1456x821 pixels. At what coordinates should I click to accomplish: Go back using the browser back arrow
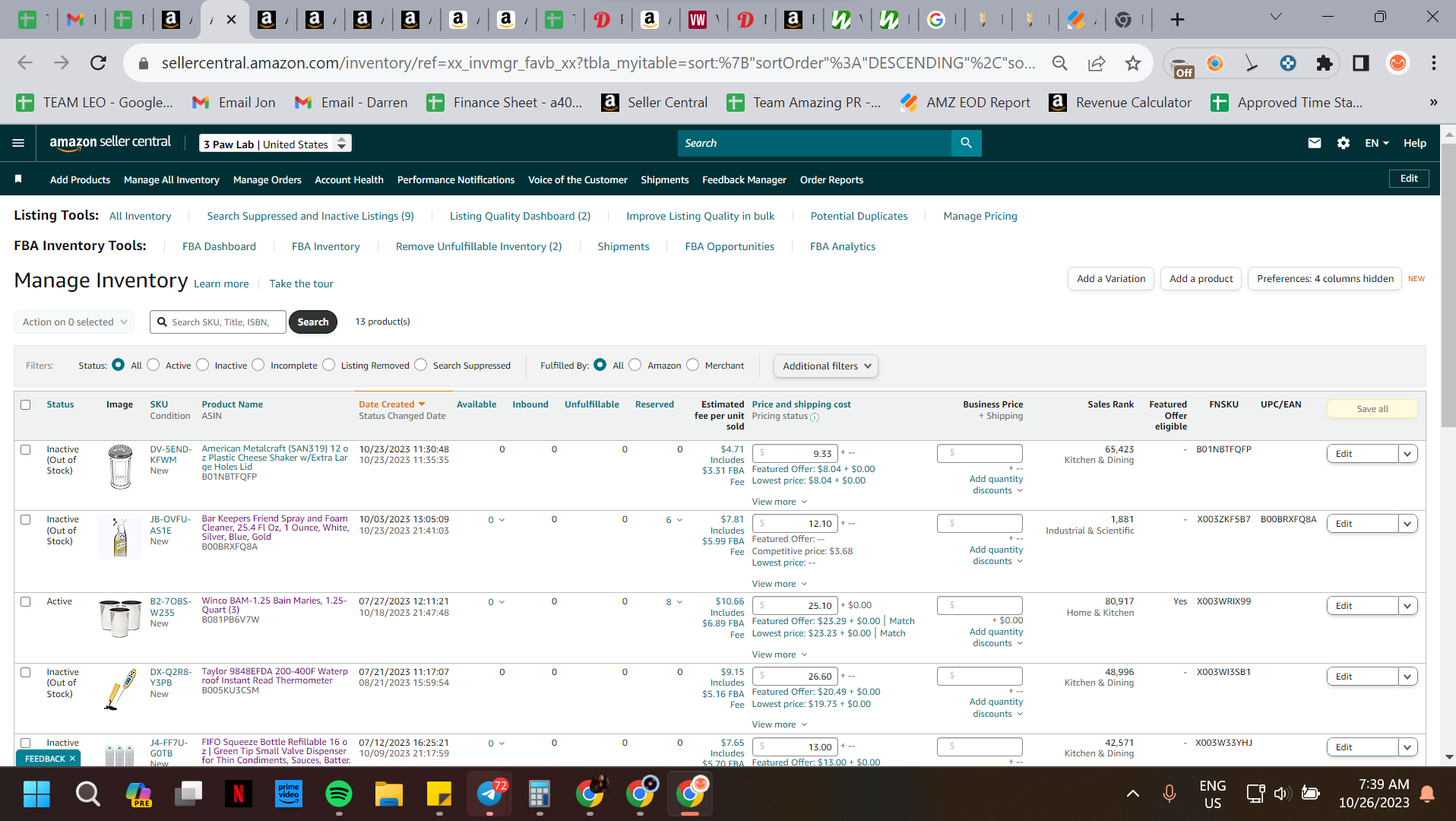[x=25, y=63]
